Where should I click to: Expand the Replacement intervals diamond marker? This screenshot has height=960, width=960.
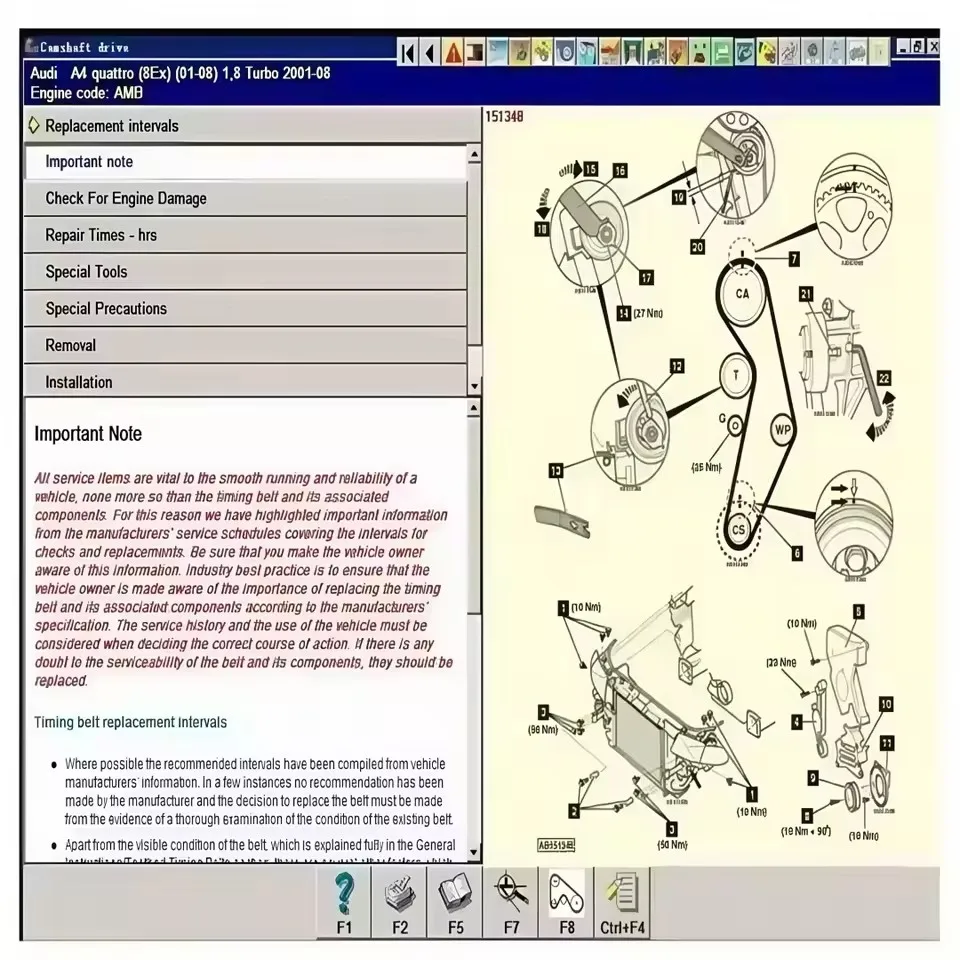click(34, 126)
